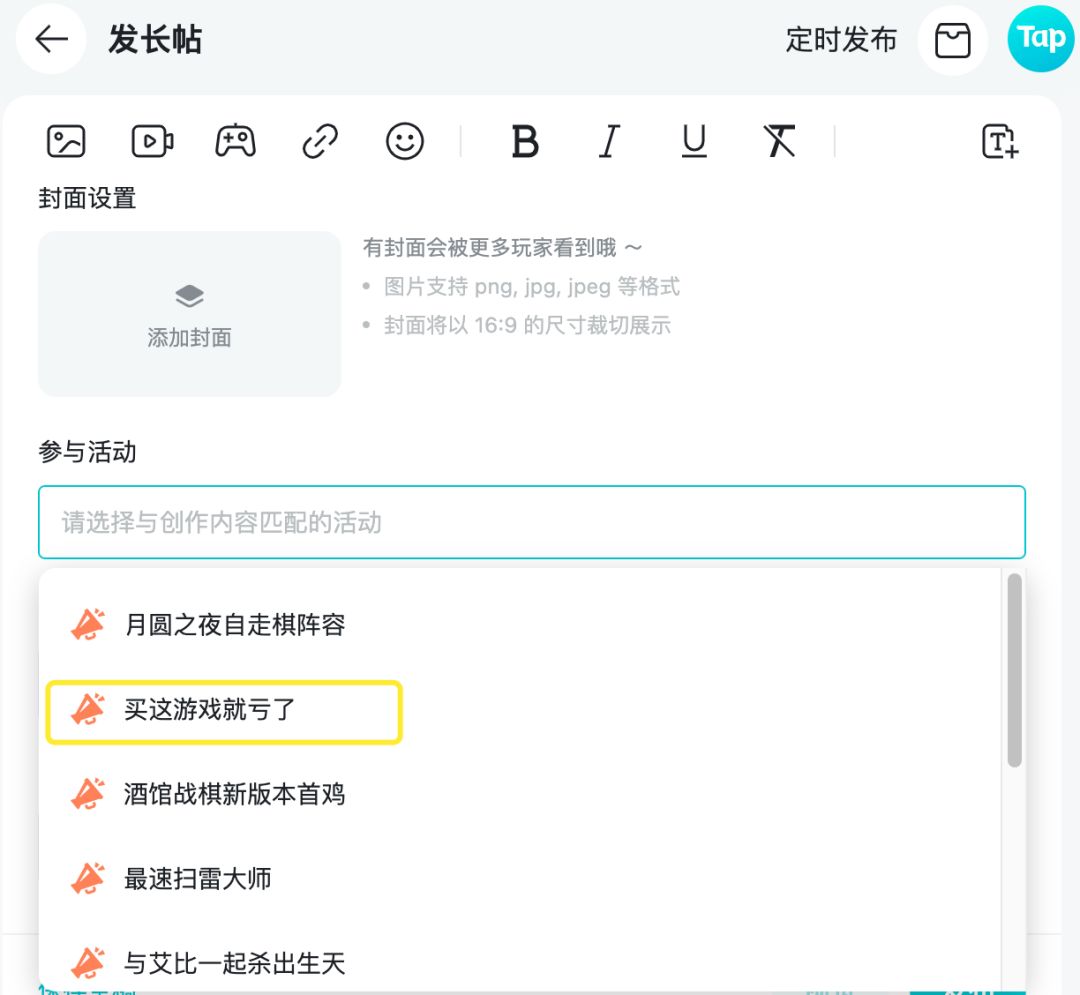Open the 参与活动 activity selection dropdown

[x=531, y=522]
